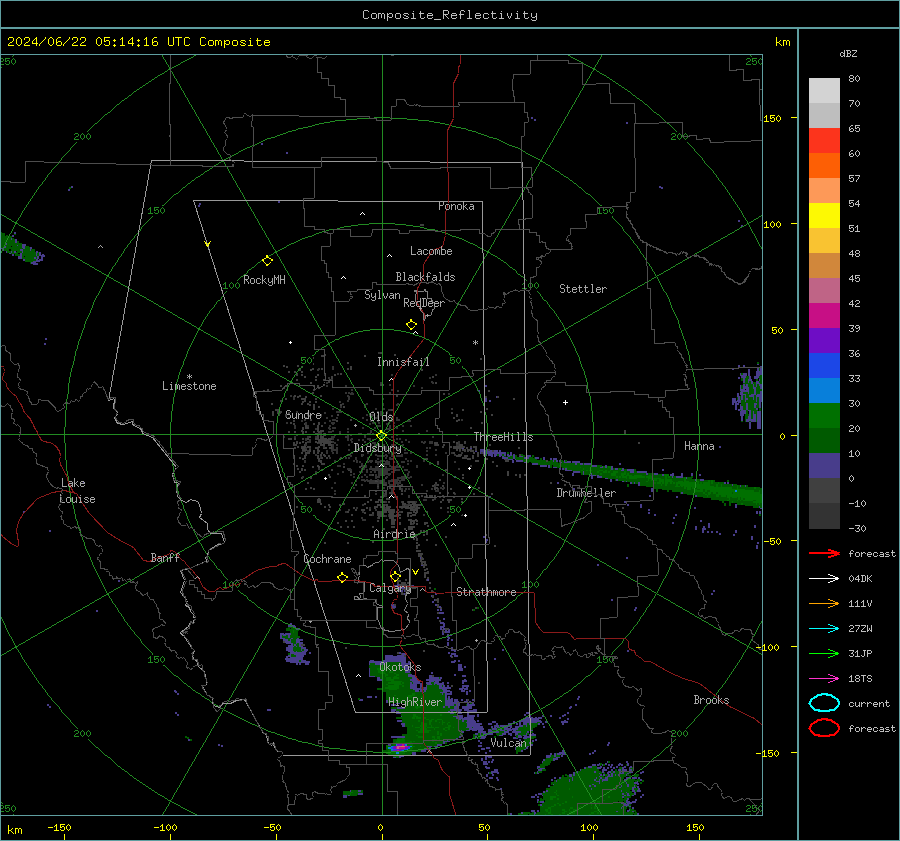The width and height of the screenshot is (900, 841).
Task: Click the -150 tick on bottom axis
Action: [x=59, y=827]
